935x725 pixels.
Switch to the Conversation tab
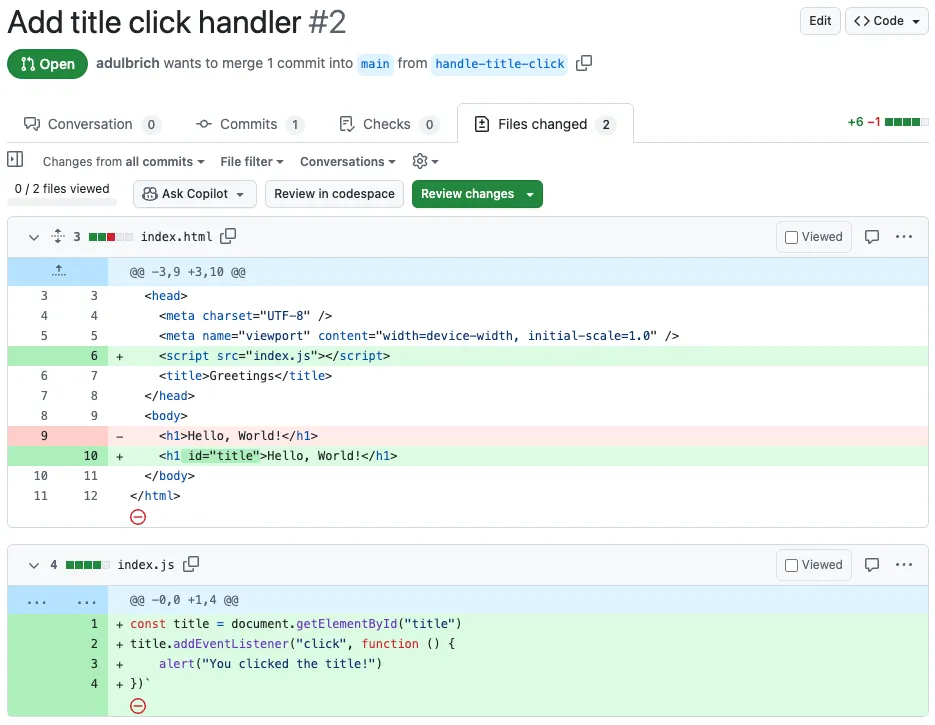tap(92, 124)
